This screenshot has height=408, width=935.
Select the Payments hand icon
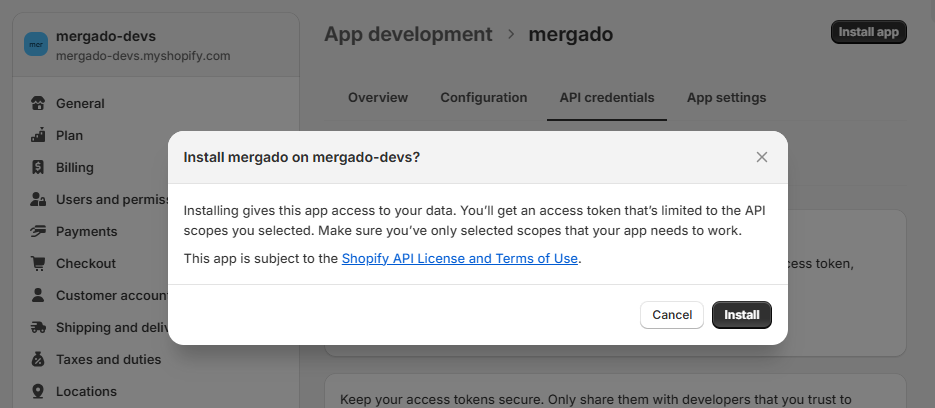click(x=38, y=231)
